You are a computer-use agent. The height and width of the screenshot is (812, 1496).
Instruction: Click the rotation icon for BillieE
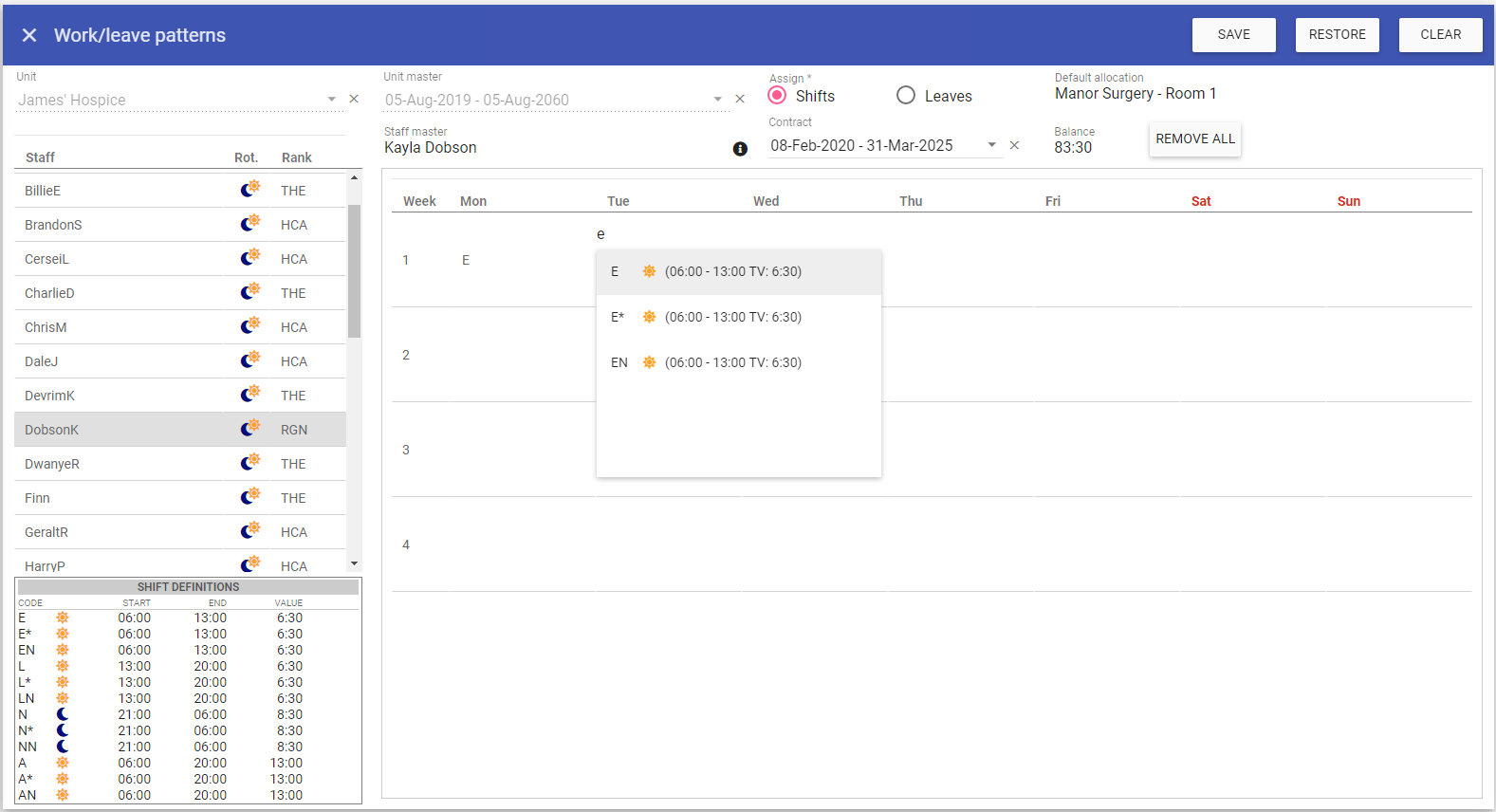(249, 190)
